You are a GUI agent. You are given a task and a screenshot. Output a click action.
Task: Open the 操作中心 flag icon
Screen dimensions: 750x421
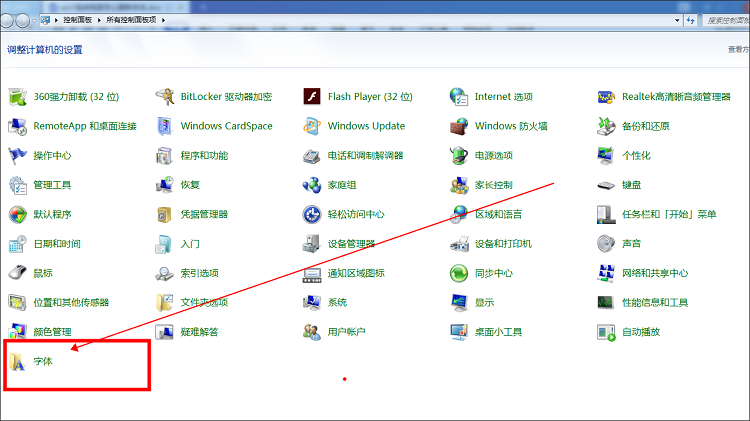tap(18, 156)
